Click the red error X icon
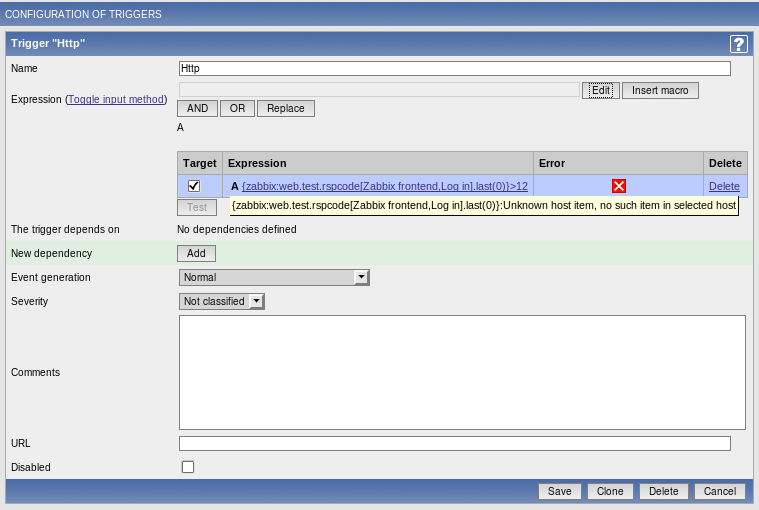The height and width of the screenshot is (510, 759). (x=619, y=186)
